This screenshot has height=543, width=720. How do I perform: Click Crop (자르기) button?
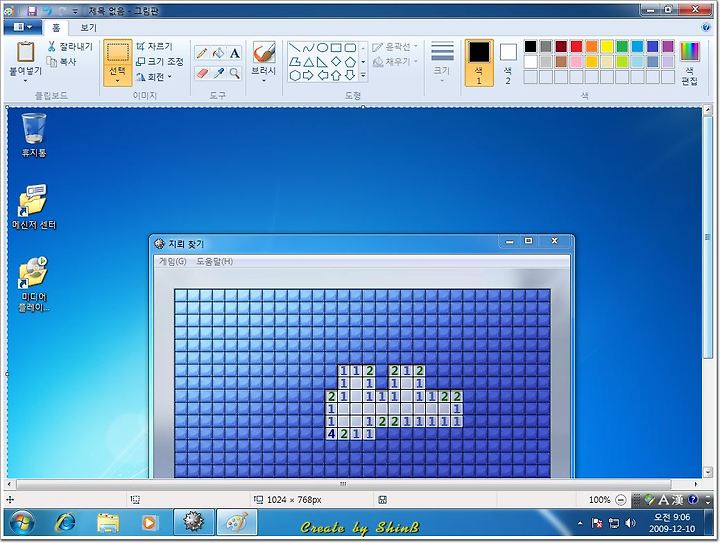[x=154, y=46]
